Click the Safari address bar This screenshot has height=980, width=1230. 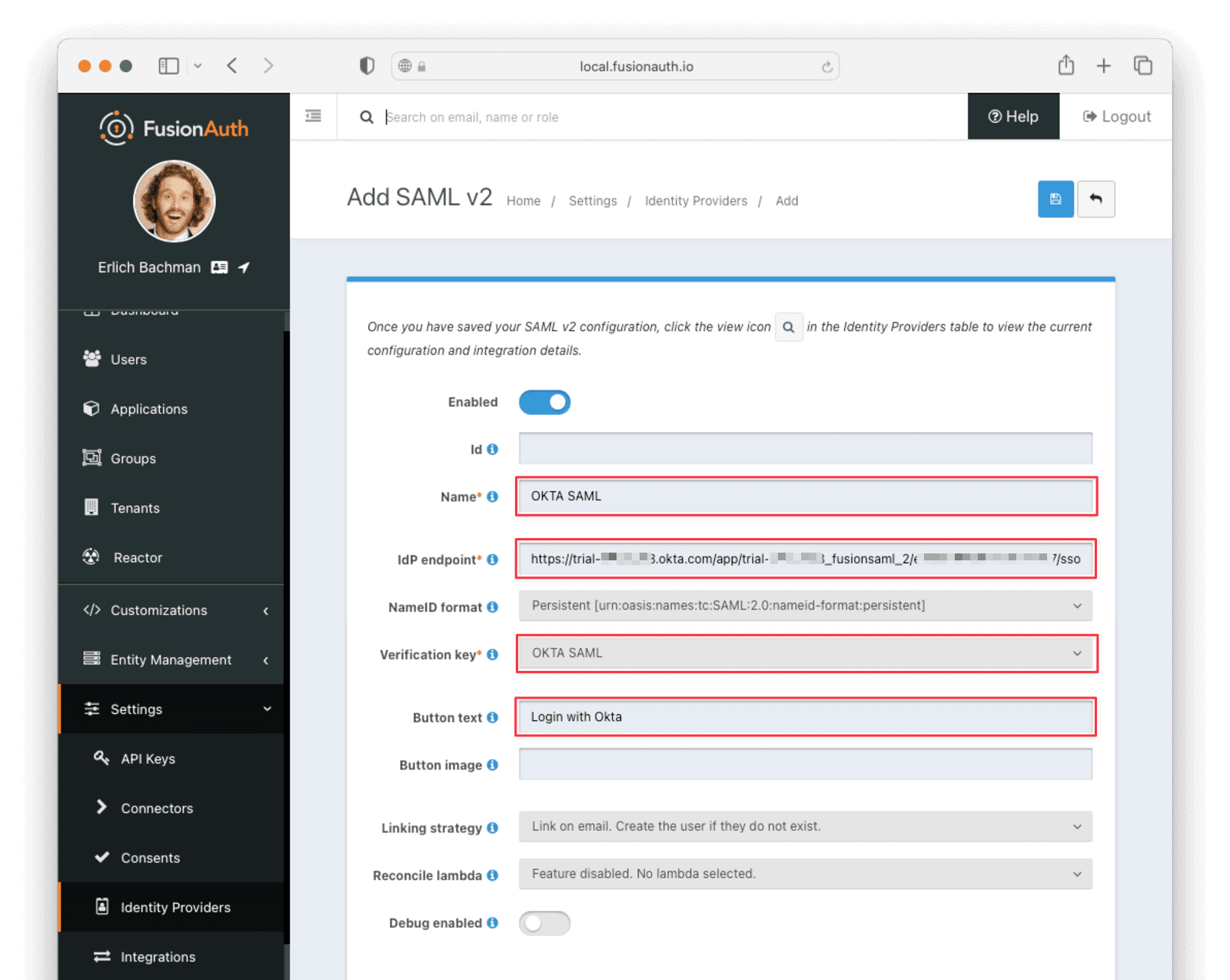[x=615, y=66]
